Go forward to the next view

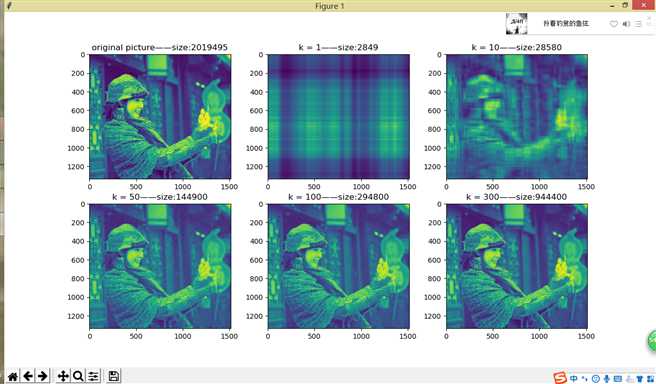pyautogui.click(x=42, y=376)
